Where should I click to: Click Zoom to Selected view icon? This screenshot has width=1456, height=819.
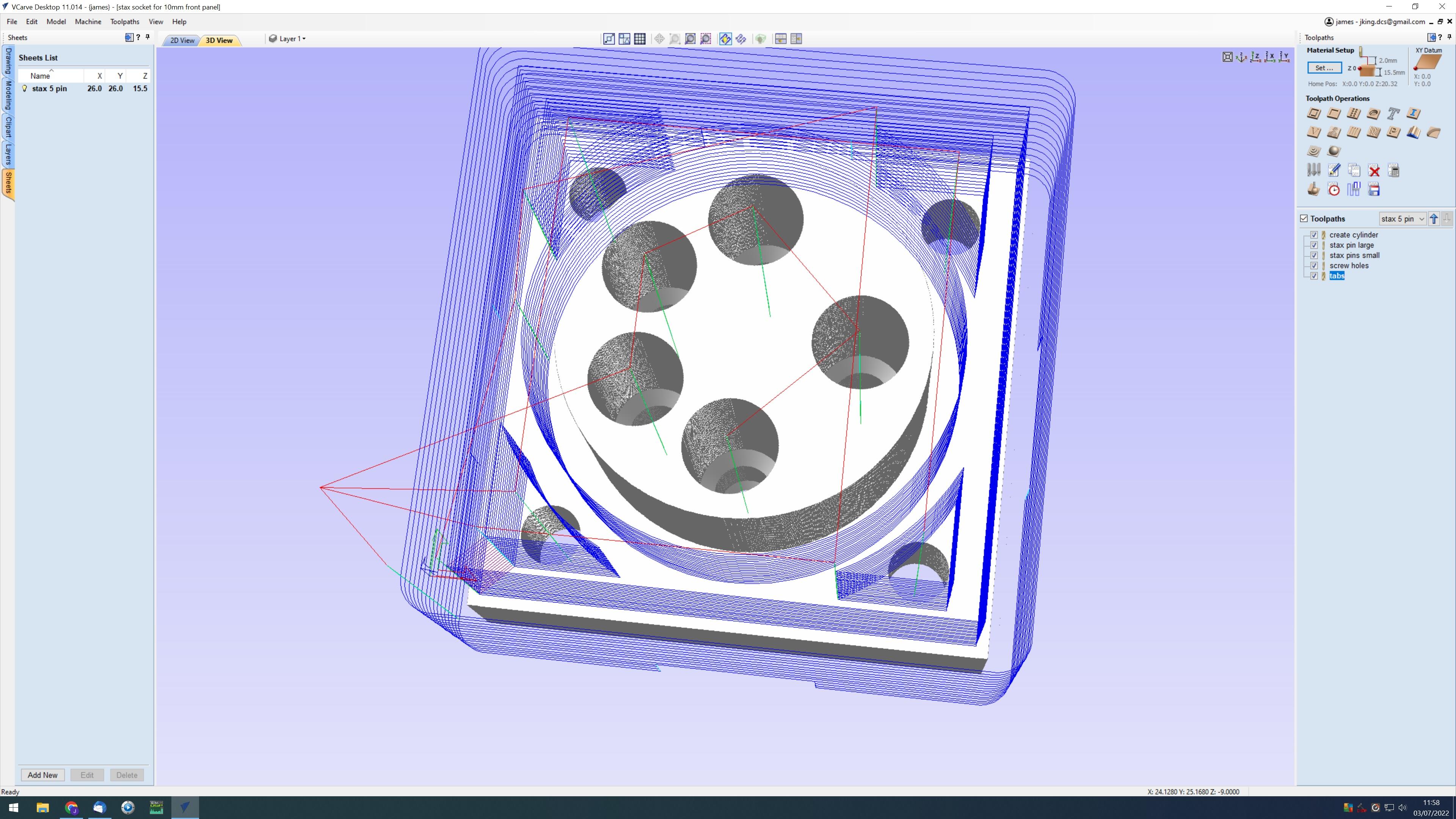[x=705, y=39]
